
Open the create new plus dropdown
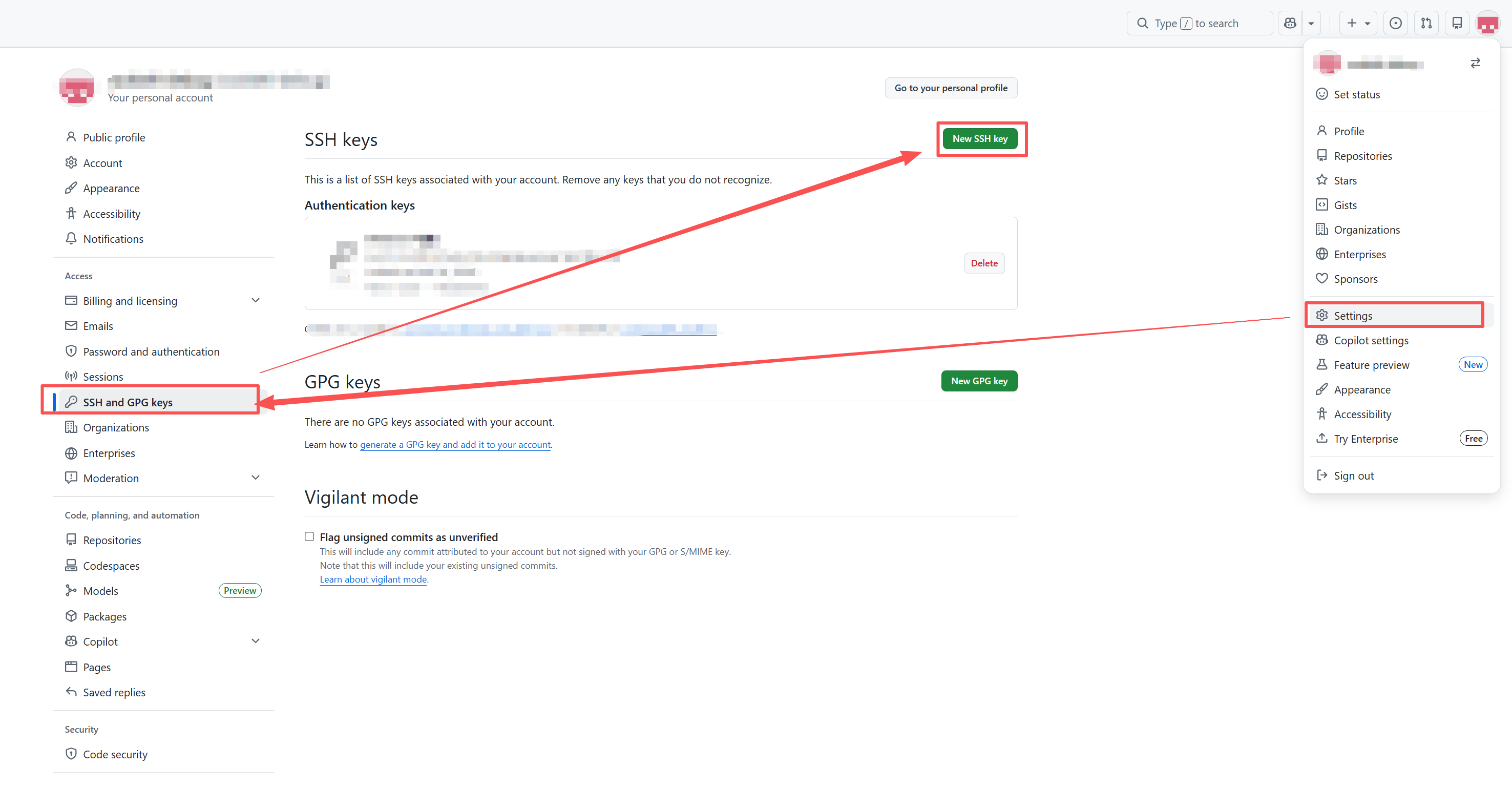[1358, 24]
